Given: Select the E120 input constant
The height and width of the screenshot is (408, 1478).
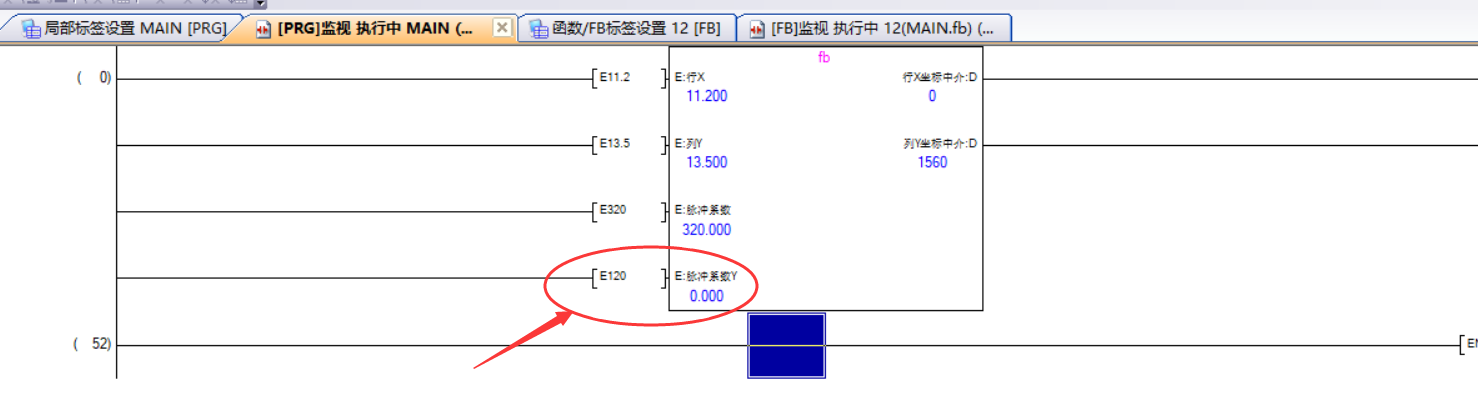Looking at the screenshot, I should click(612, 277).
